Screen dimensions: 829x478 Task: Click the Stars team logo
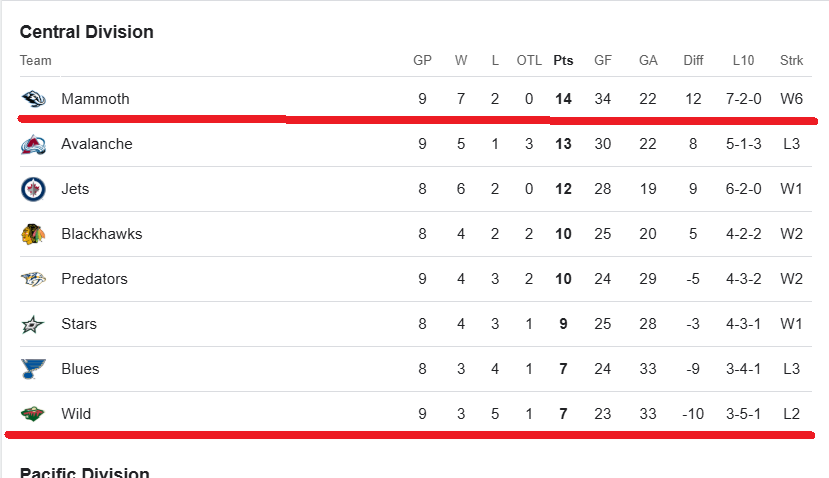[33, 324]
